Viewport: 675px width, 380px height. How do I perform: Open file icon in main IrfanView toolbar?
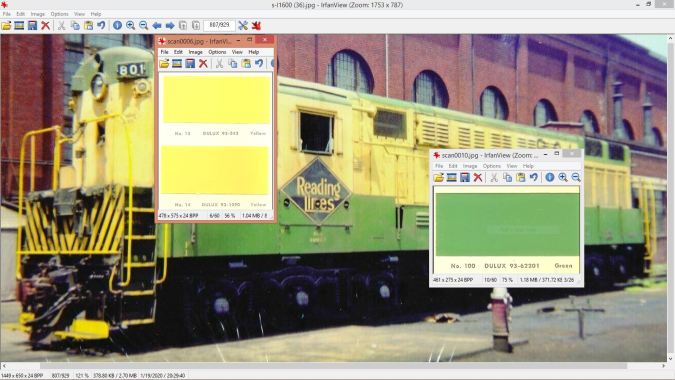6,26
